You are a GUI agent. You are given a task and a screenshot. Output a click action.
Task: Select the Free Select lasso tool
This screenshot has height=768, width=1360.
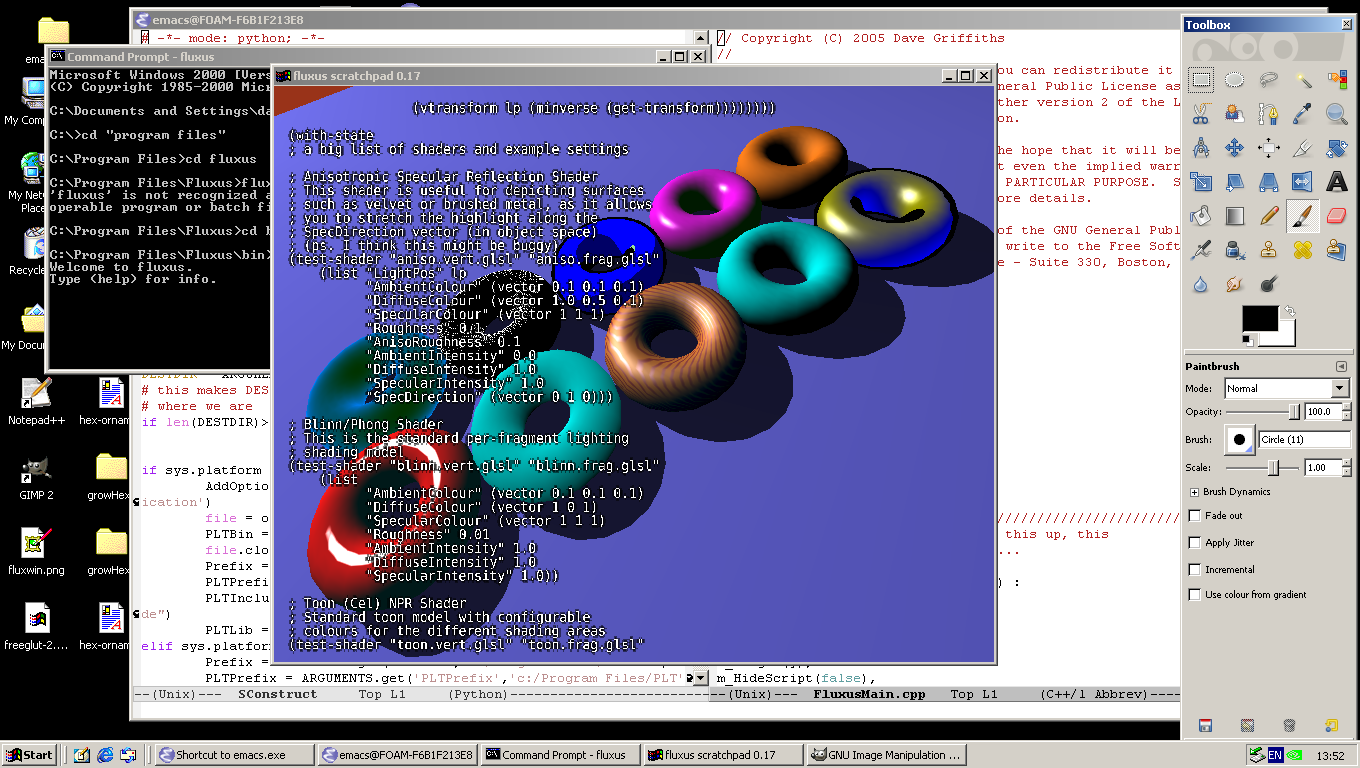coord(1269,80)
